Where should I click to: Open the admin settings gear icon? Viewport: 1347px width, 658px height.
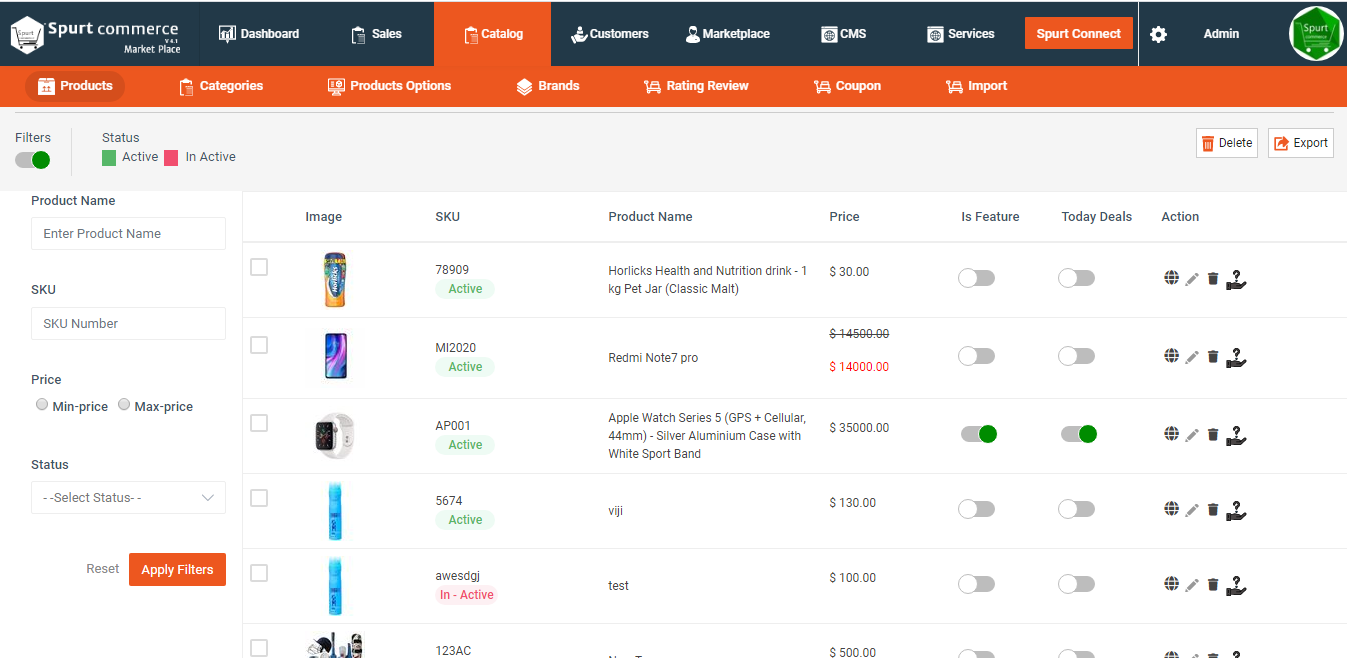tap(1158, 34)
